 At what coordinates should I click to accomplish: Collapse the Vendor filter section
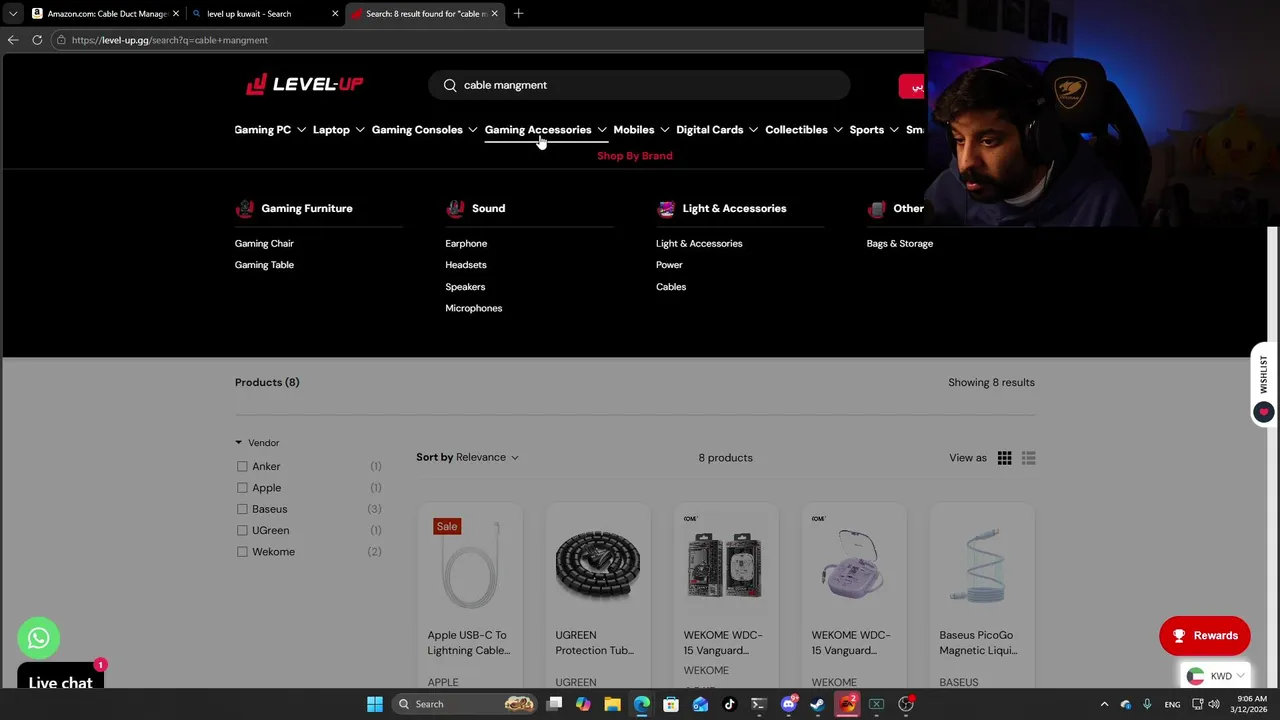click(257, 443)
